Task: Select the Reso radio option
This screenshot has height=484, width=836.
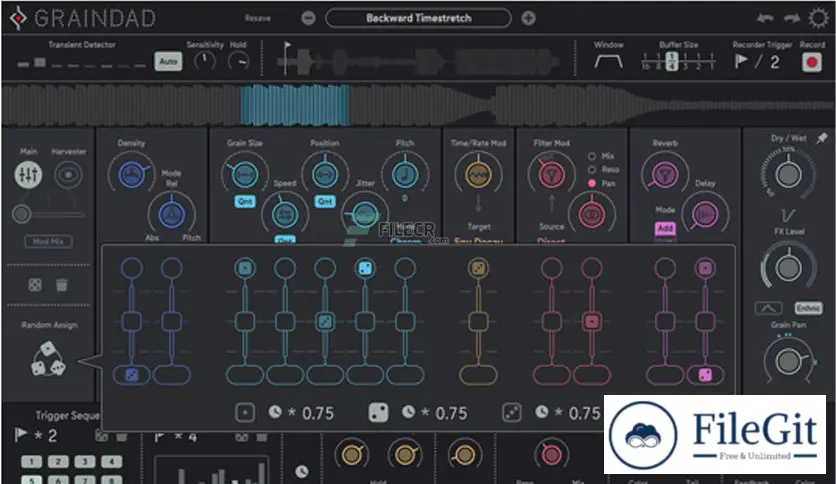Action: click(x=591, y=170)
